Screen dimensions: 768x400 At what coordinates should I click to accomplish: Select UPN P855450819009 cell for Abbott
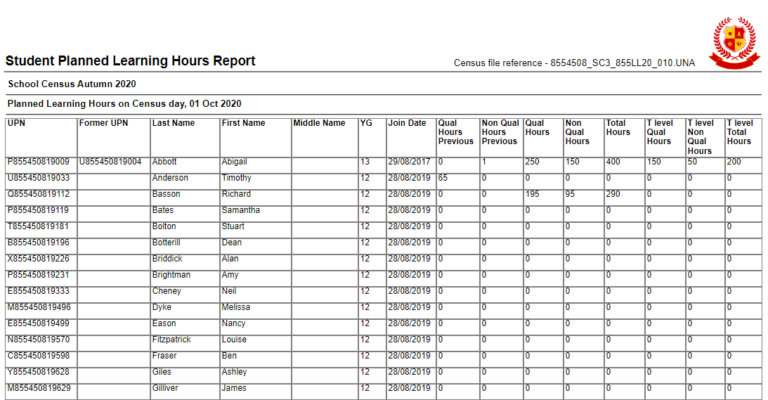point(38,162)
